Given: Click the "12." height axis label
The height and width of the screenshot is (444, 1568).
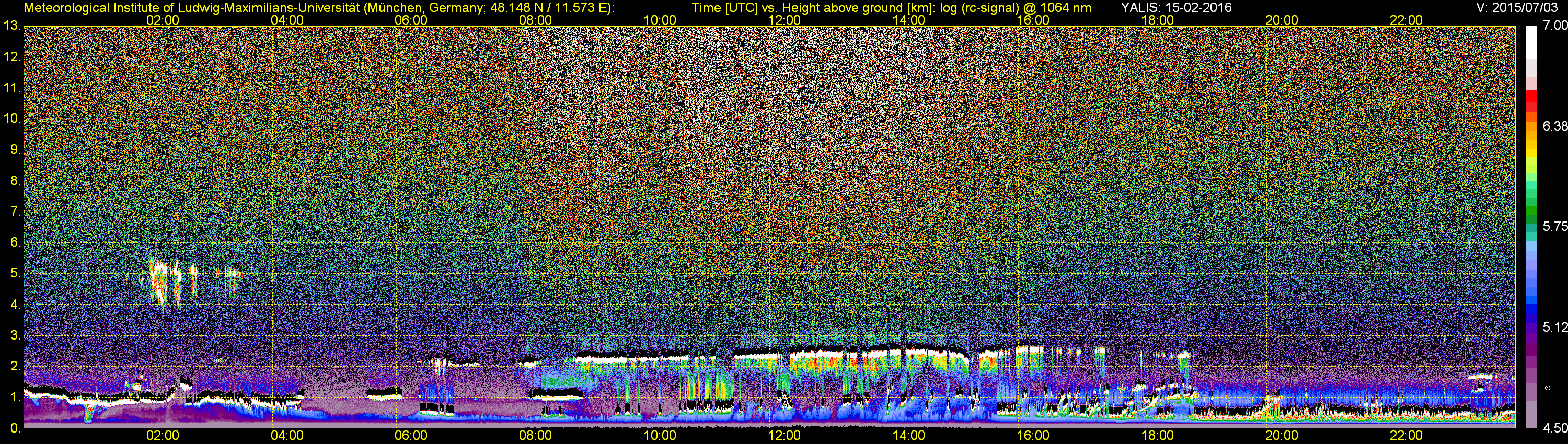Looking at the screenshot, I should [11, 57].
